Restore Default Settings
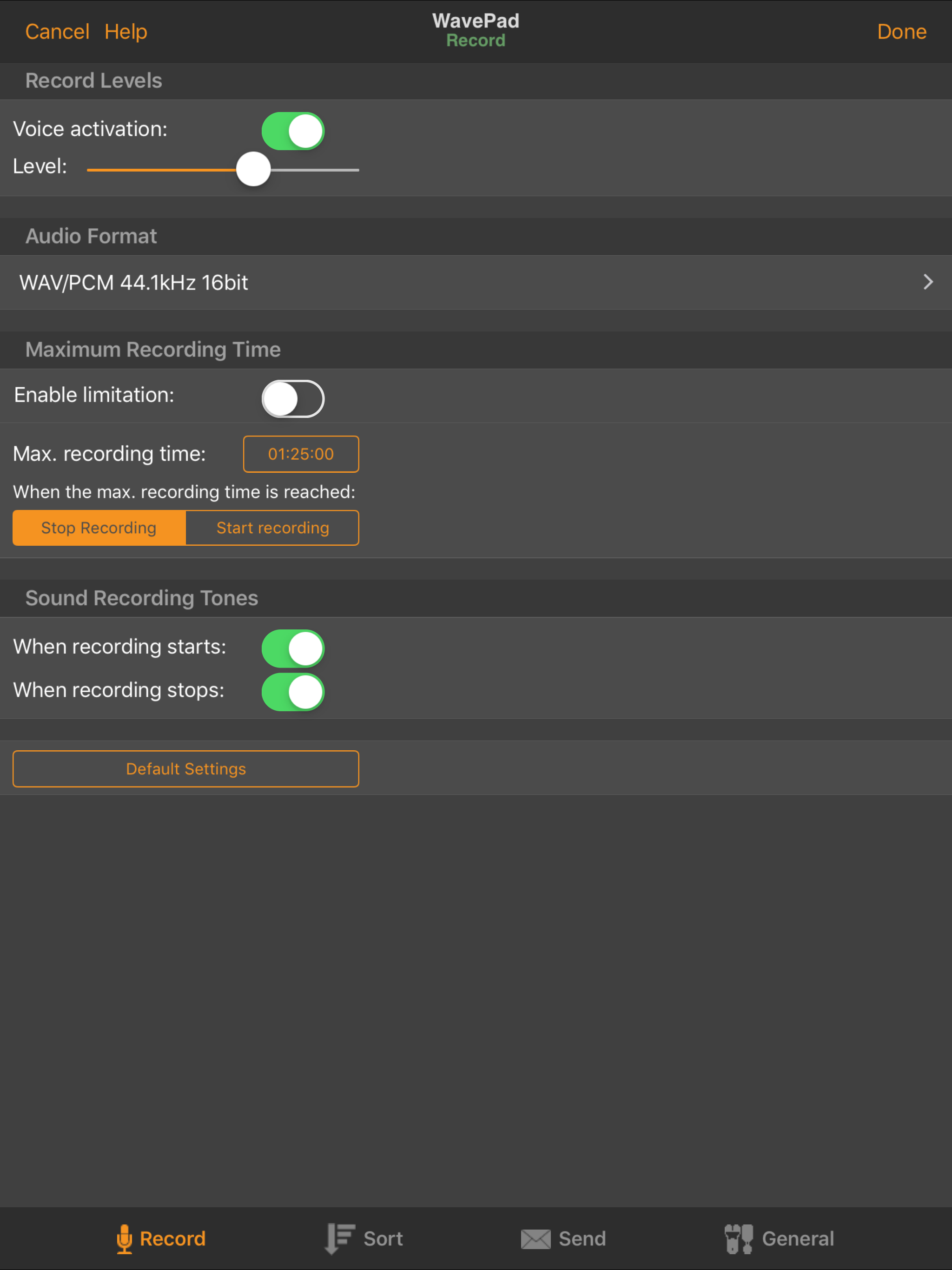The height and width of the screenshot is (1270, 952). (x=186, y=769)
